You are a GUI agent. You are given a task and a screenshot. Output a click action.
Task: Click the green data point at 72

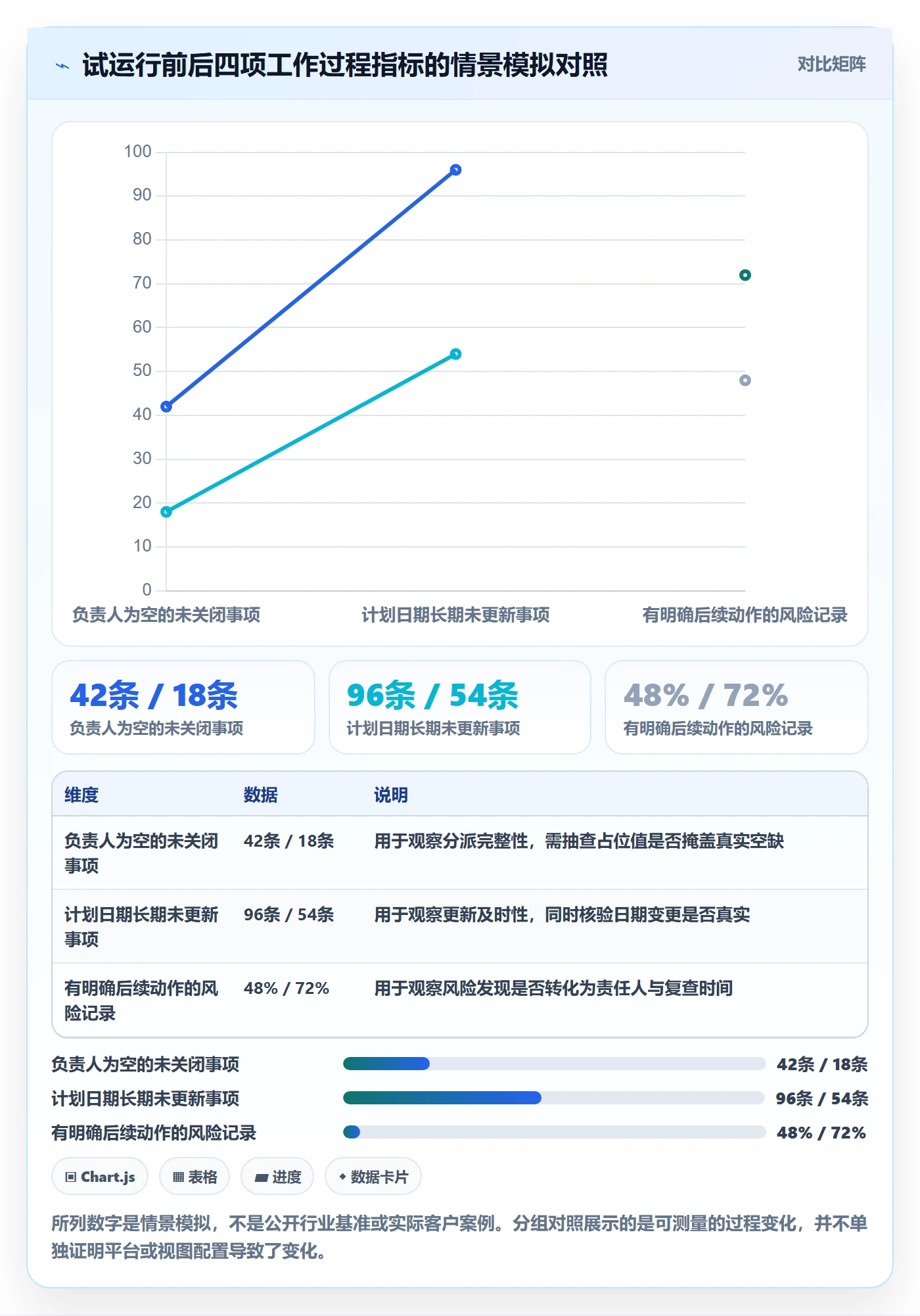coord(745,275)
